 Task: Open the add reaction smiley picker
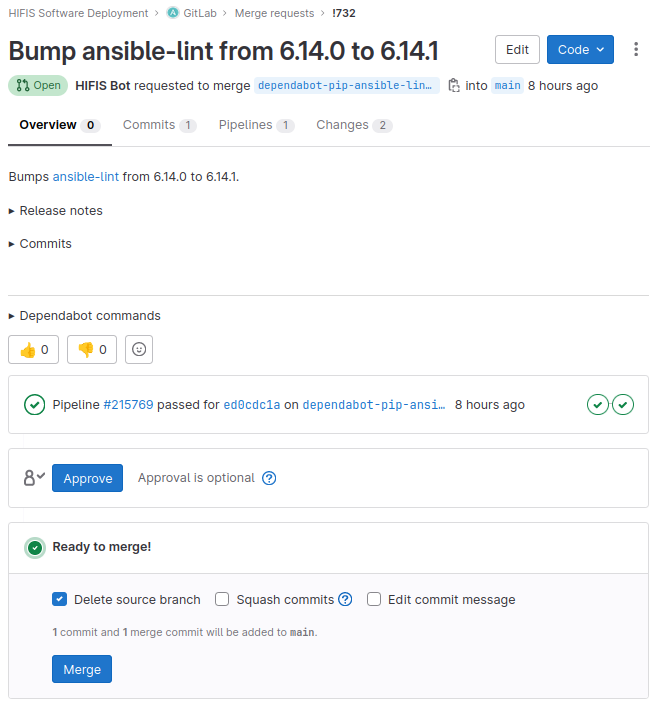coord(139,349)
